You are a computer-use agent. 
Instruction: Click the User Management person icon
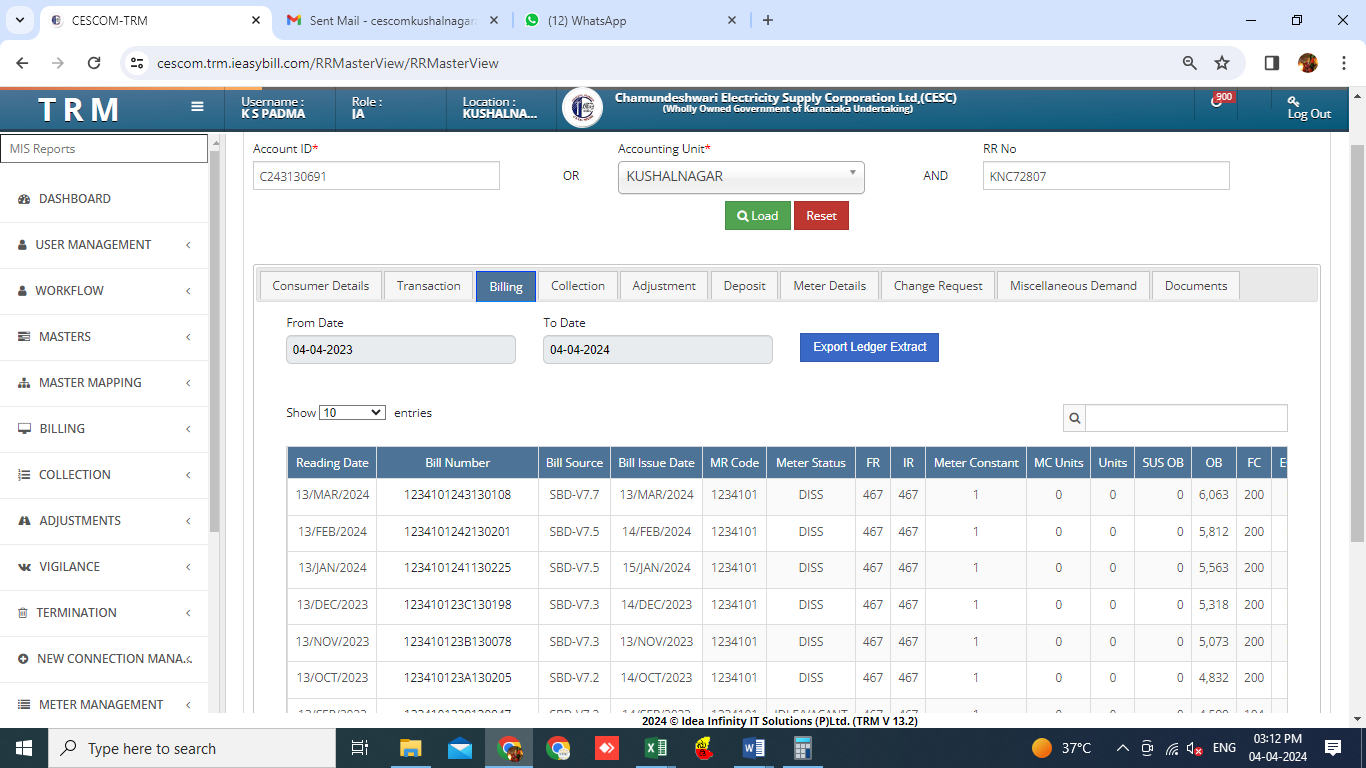(x=23, y=245)
